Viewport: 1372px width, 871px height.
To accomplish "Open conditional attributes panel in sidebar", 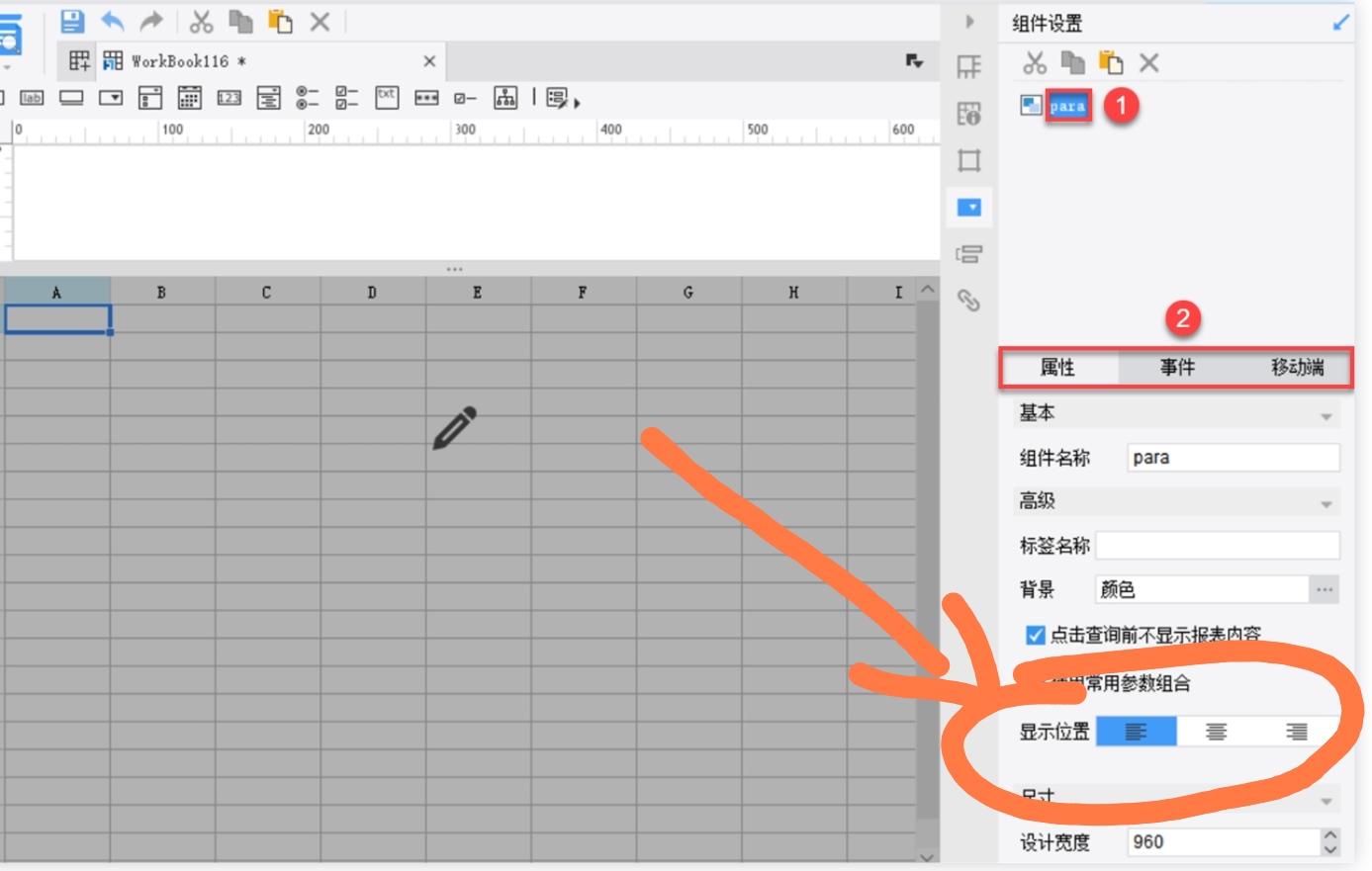I will [969, 254].
